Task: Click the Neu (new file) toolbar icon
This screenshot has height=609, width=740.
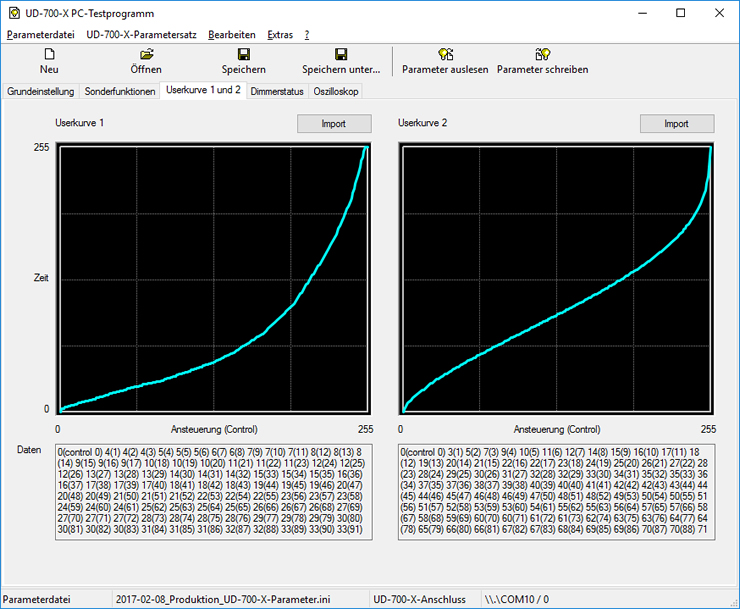Action: click(49, 54)
